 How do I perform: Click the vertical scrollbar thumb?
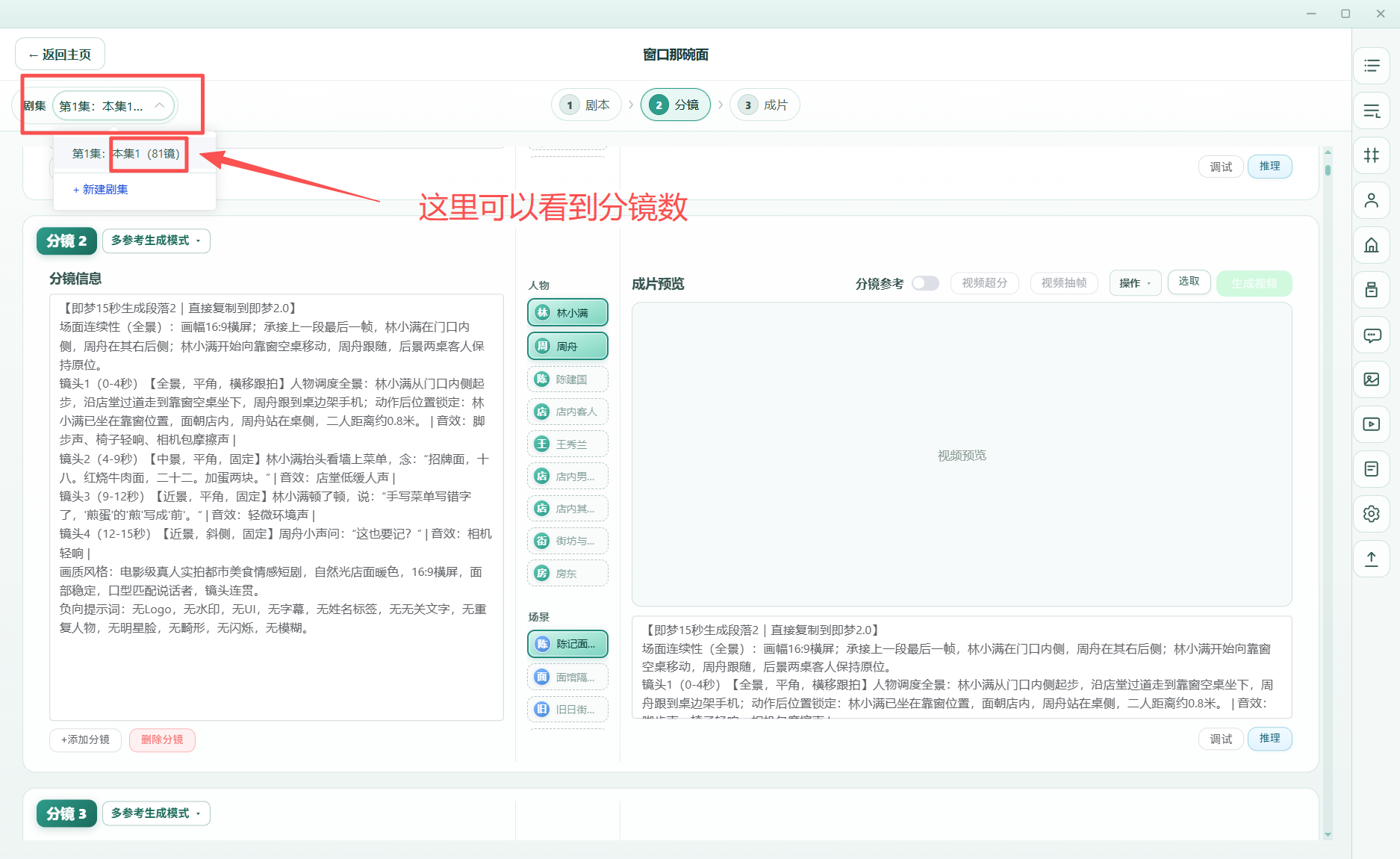(x=1328, y=170)
